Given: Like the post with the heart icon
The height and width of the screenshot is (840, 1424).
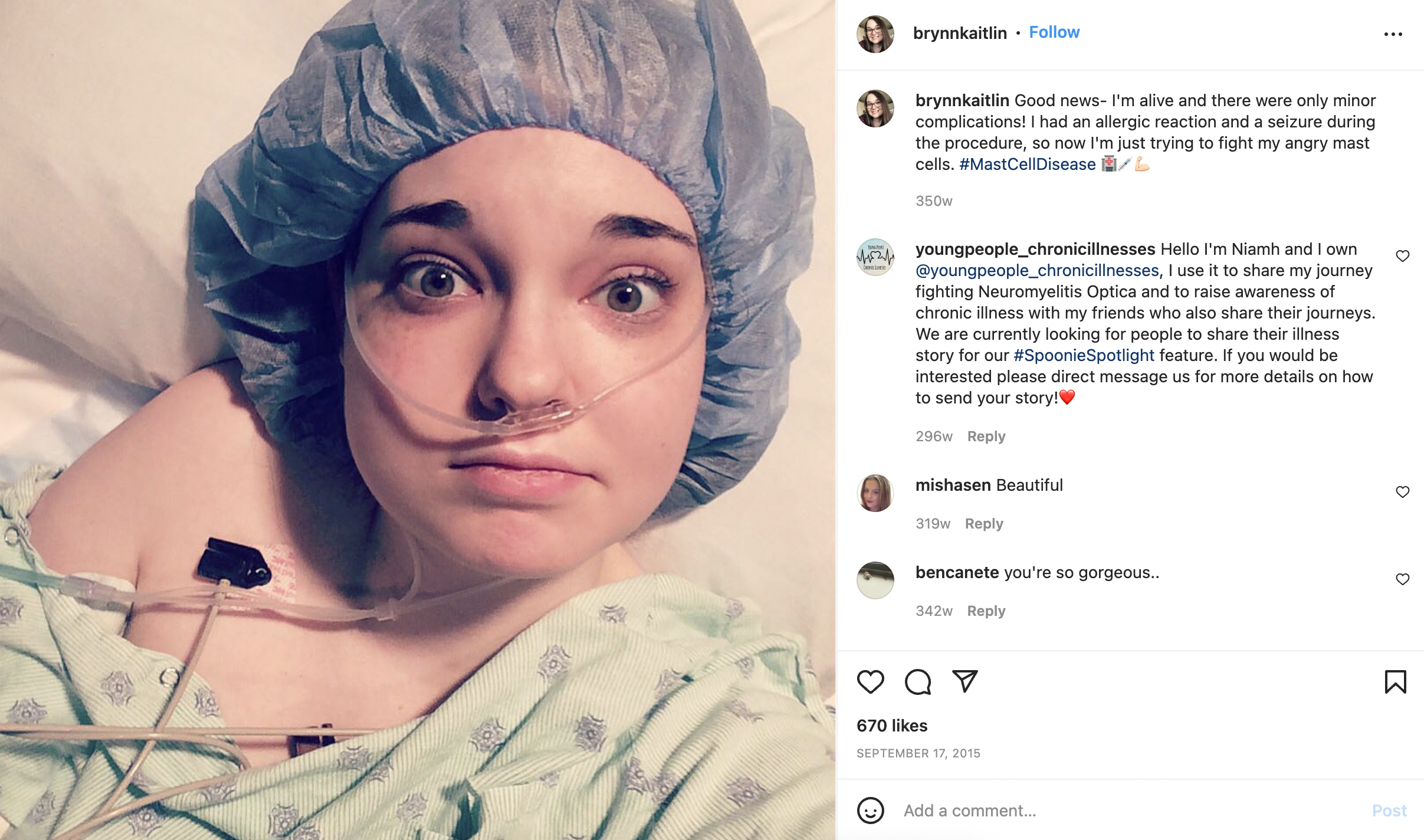Looking at the screenshot, I should (x=870, y=682).
